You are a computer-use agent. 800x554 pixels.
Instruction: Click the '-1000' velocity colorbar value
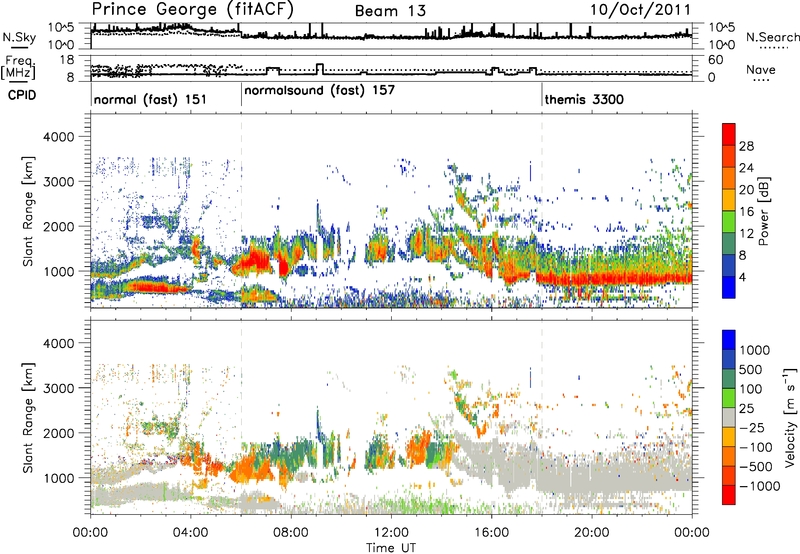(759, 486)
